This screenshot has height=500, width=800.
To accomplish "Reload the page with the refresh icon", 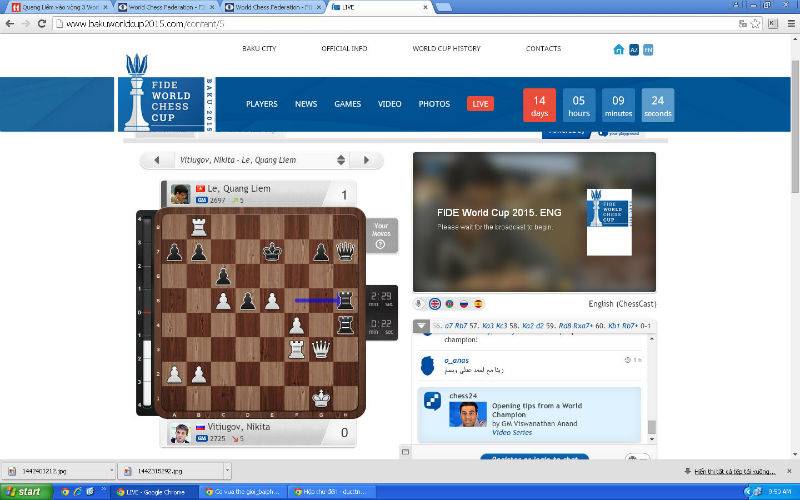I will pos(42,23).
